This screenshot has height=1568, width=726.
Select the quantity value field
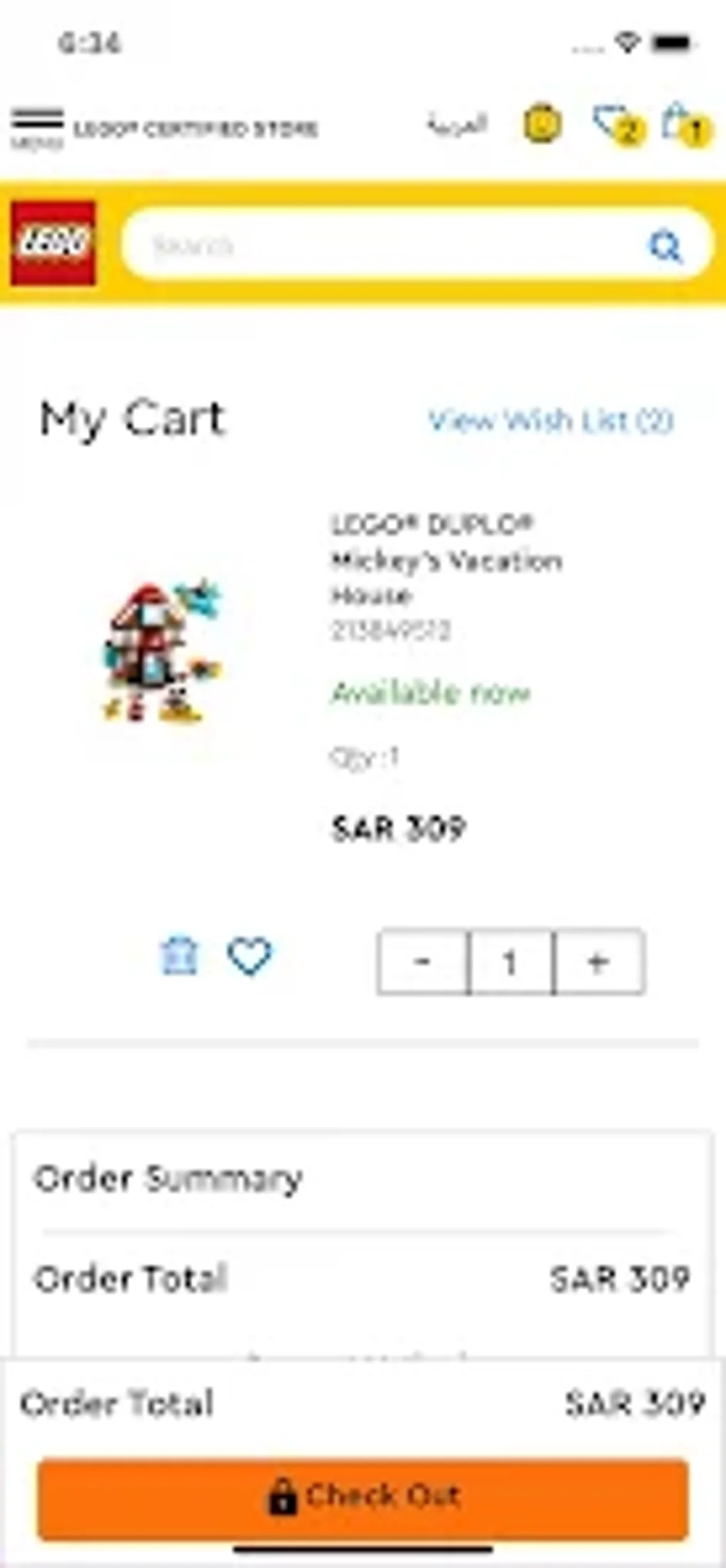click(510, 962)
